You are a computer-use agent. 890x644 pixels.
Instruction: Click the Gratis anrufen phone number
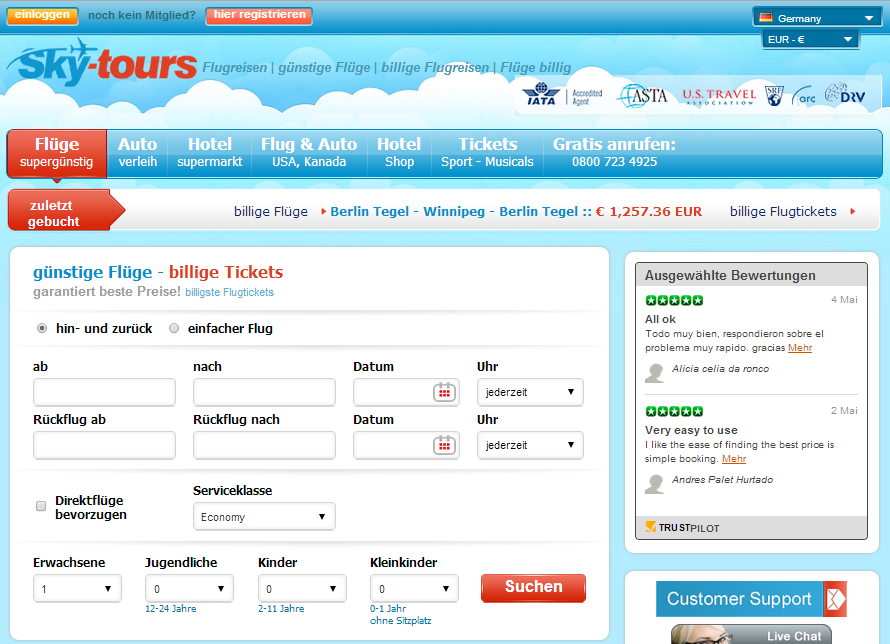[614, 162]
